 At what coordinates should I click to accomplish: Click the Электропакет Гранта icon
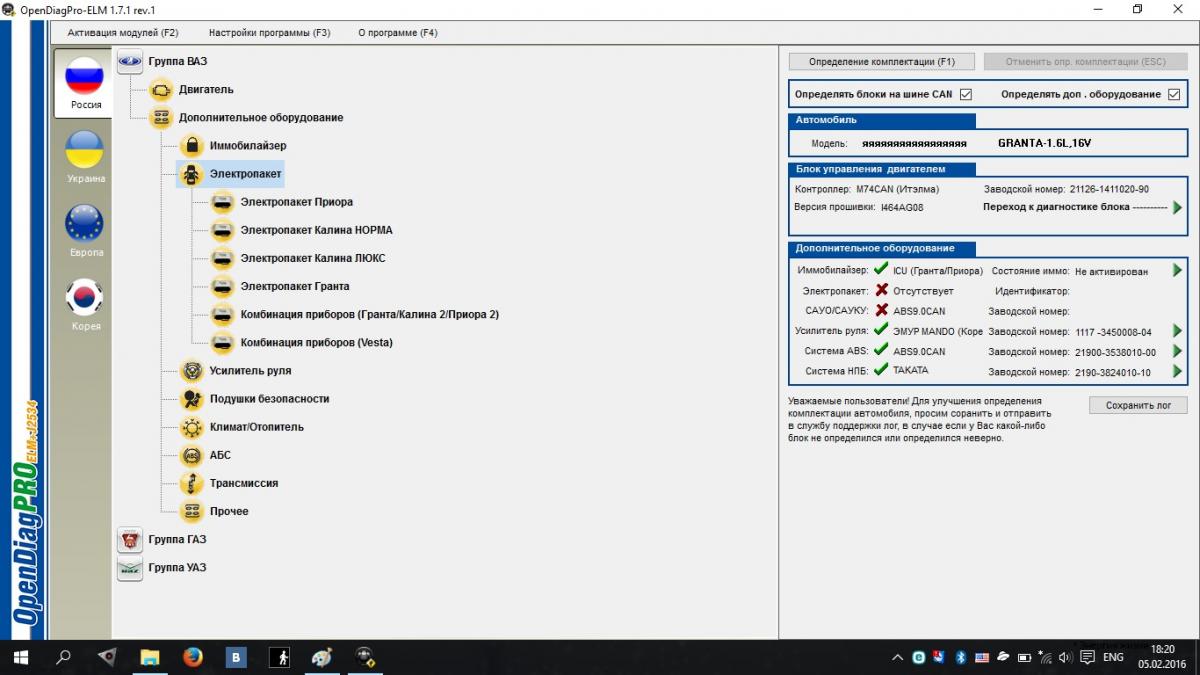(223, 286)
